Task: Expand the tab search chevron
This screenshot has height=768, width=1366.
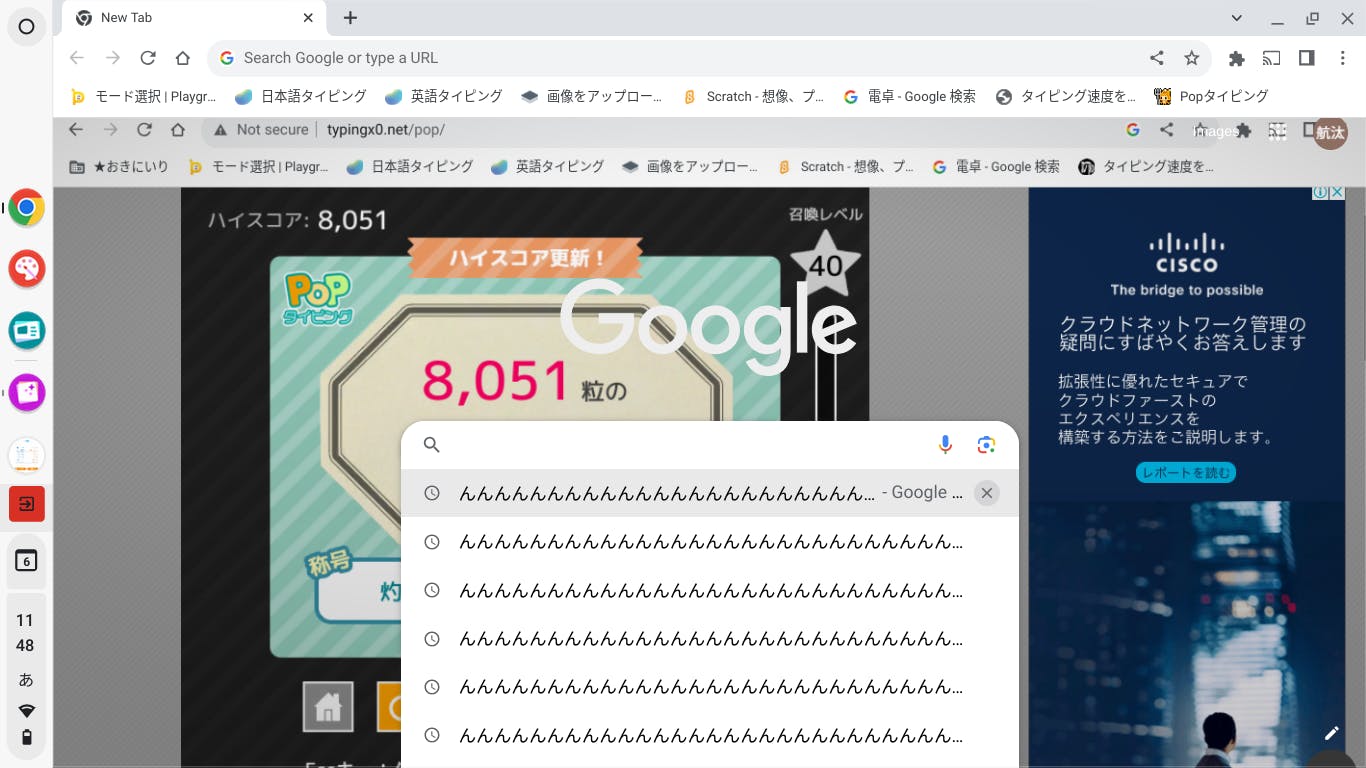Action: [x=1237, y=18]
